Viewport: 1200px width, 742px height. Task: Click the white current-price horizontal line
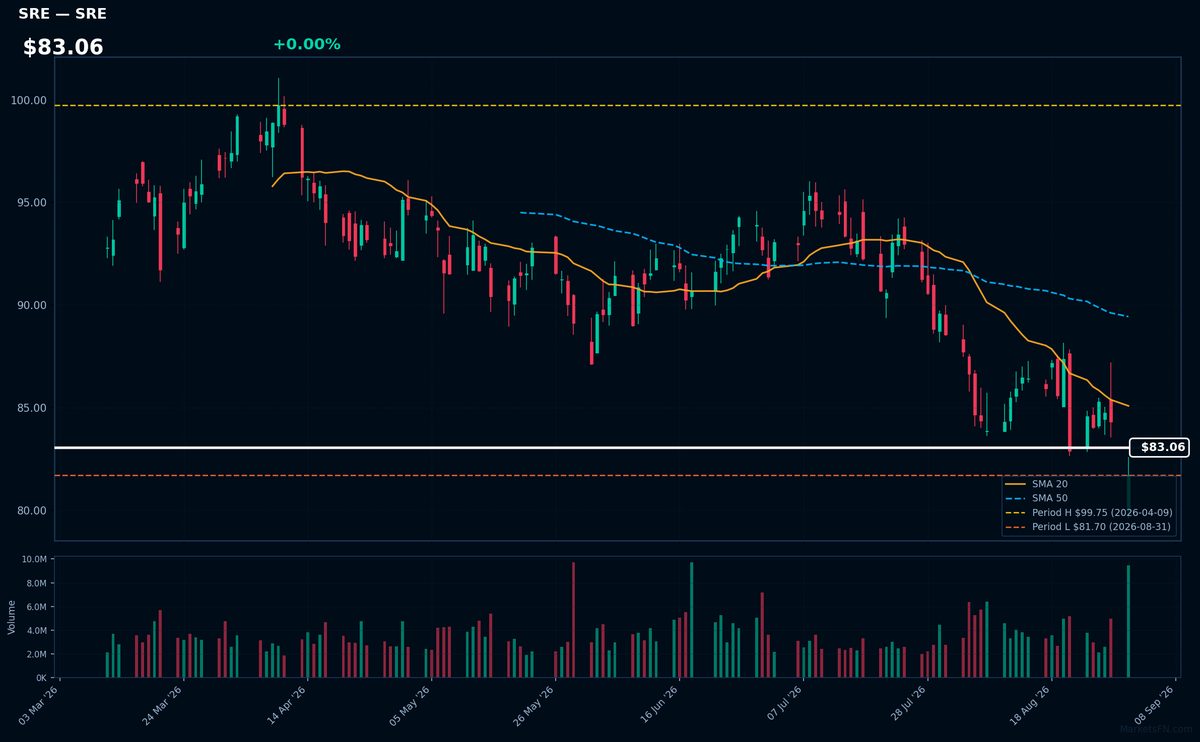tap(590, 447)
